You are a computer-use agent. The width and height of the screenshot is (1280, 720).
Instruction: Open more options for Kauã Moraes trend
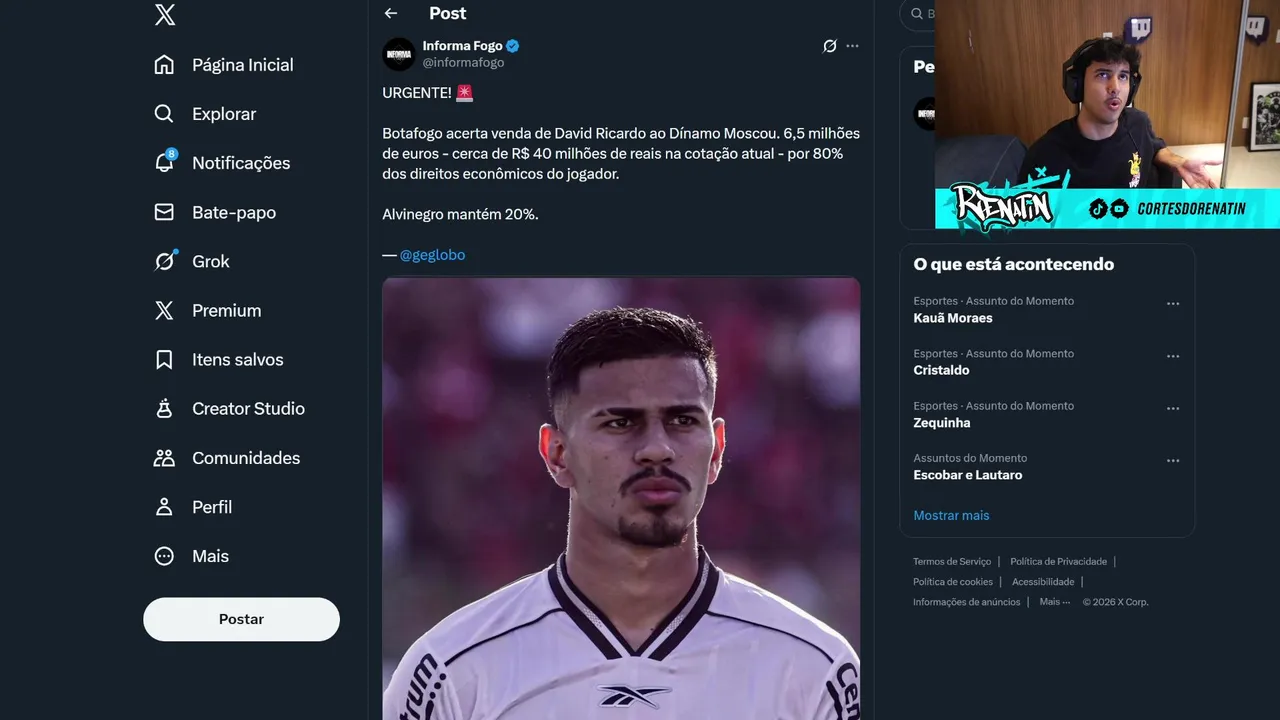(1173, 304)
